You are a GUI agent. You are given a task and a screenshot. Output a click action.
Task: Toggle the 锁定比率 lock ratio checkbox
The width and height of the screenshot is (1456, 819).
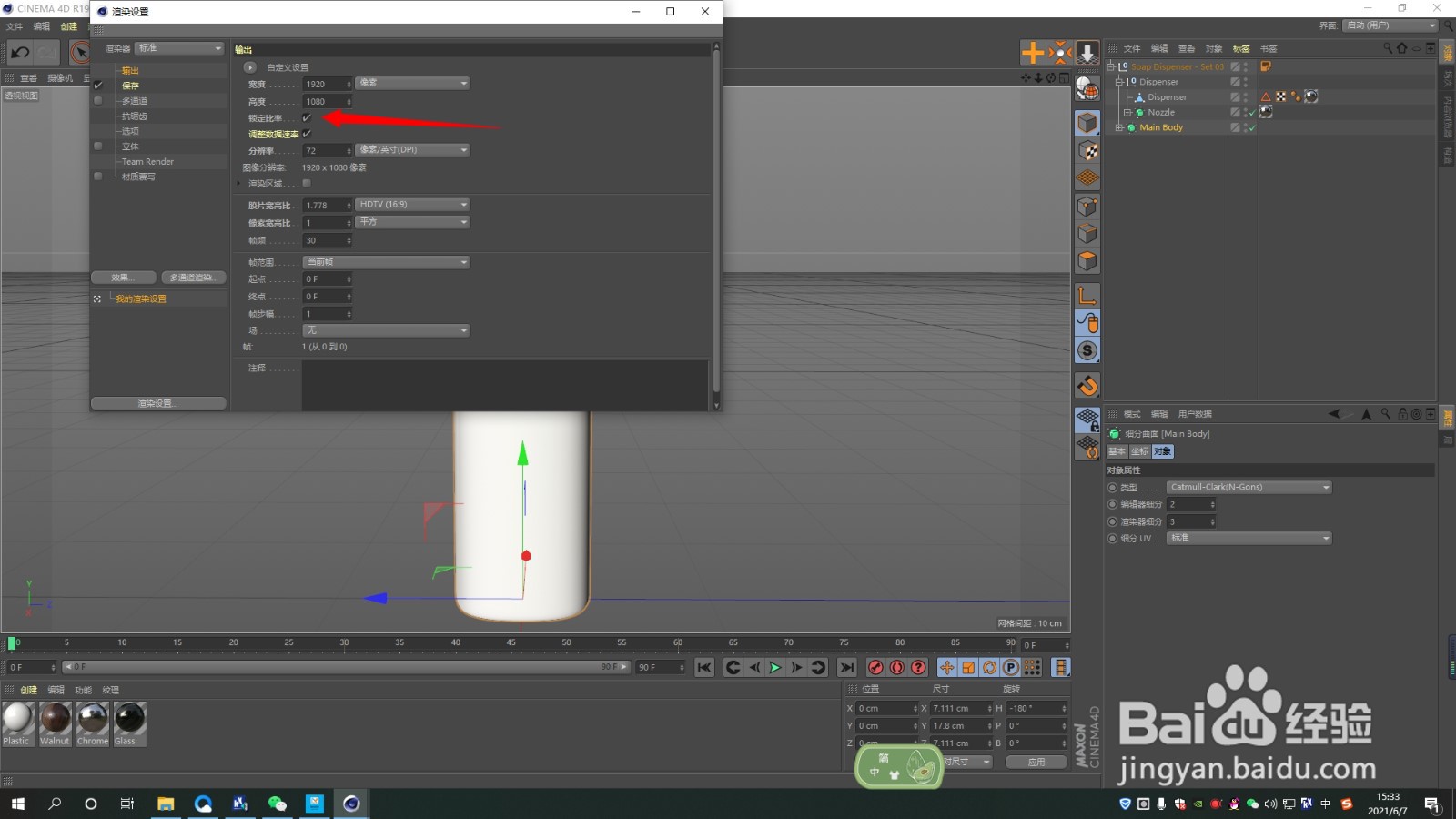[307, 117]
